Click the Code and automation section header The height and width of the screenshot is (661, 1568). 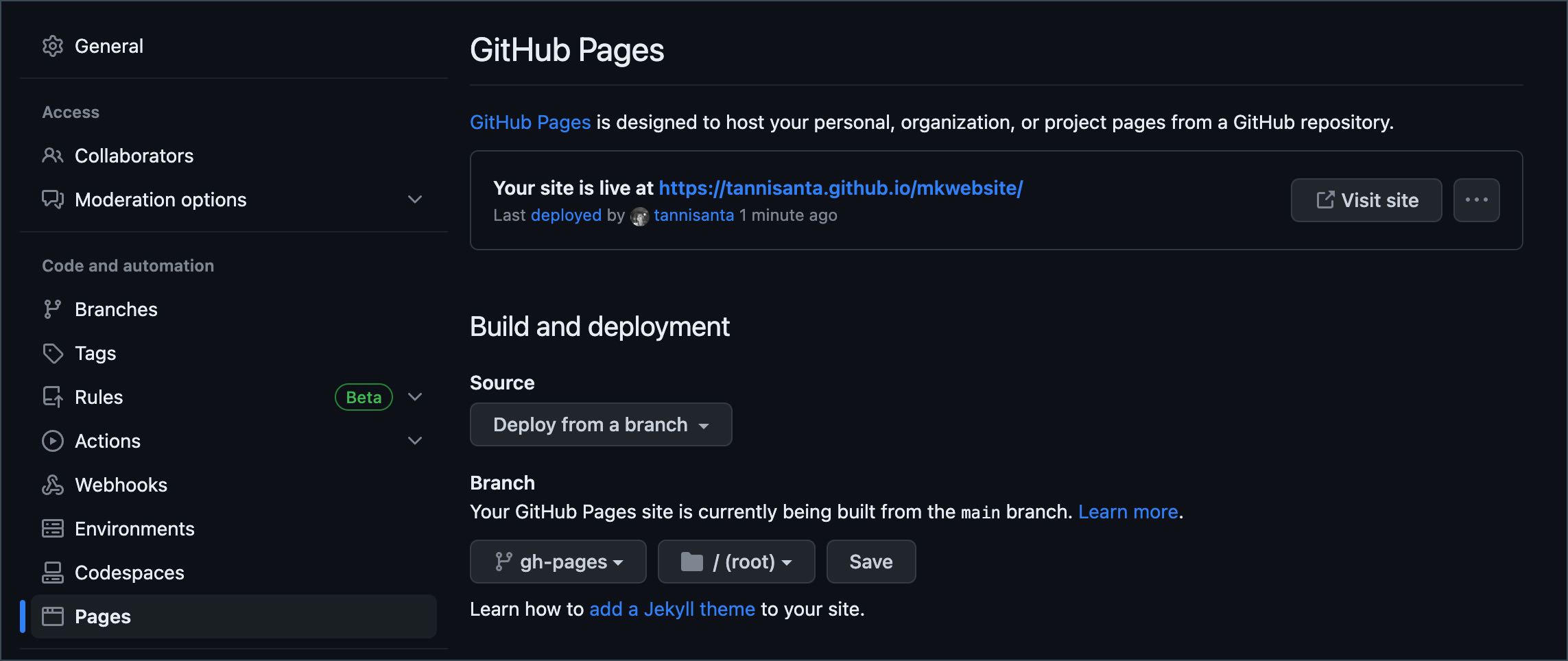click(x=128, y=265)
